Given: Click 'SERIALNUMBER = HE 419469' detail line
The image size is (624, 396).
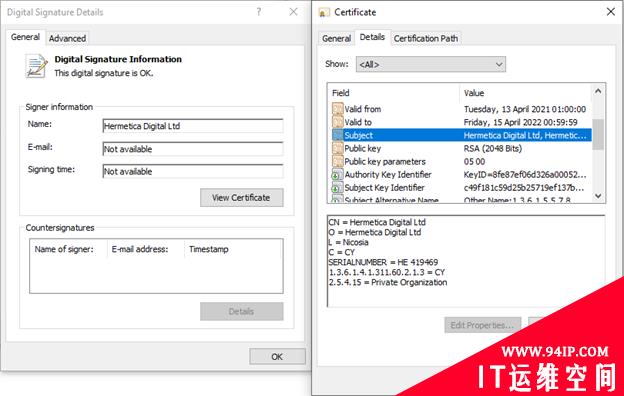Looking at the screenshot, I should 383,262.
